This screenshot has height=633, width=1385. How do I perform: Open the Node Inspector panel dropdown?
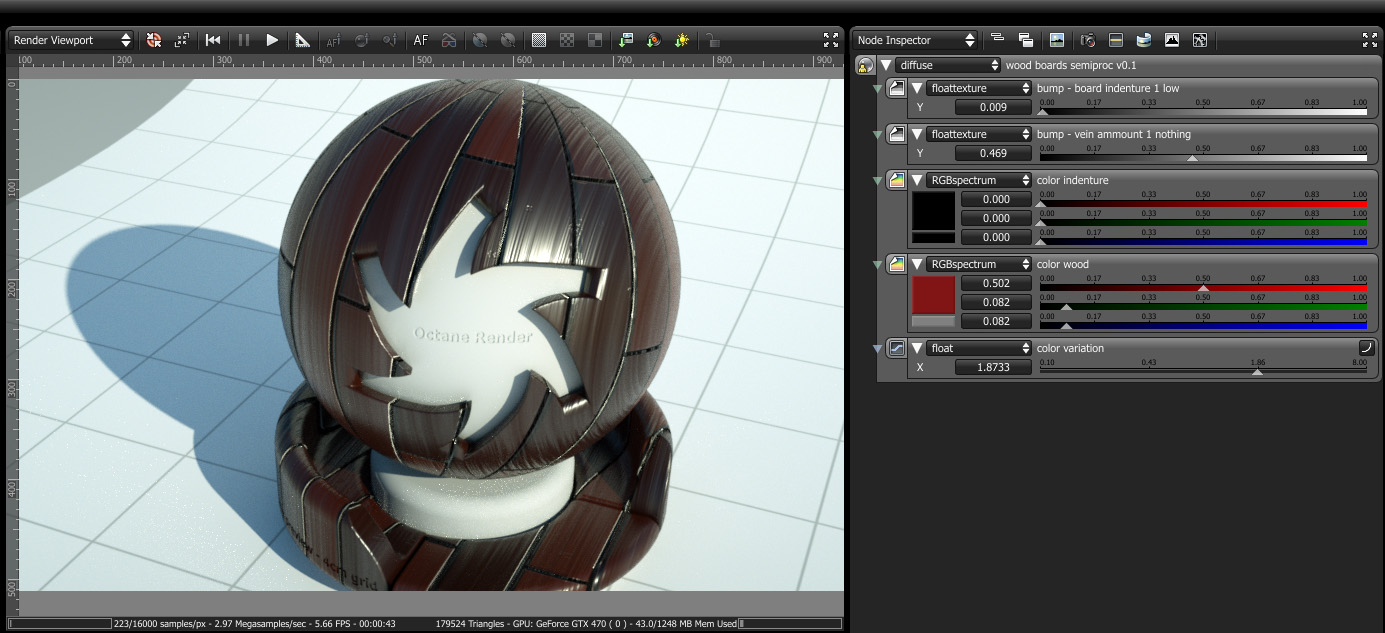point(915,40)
